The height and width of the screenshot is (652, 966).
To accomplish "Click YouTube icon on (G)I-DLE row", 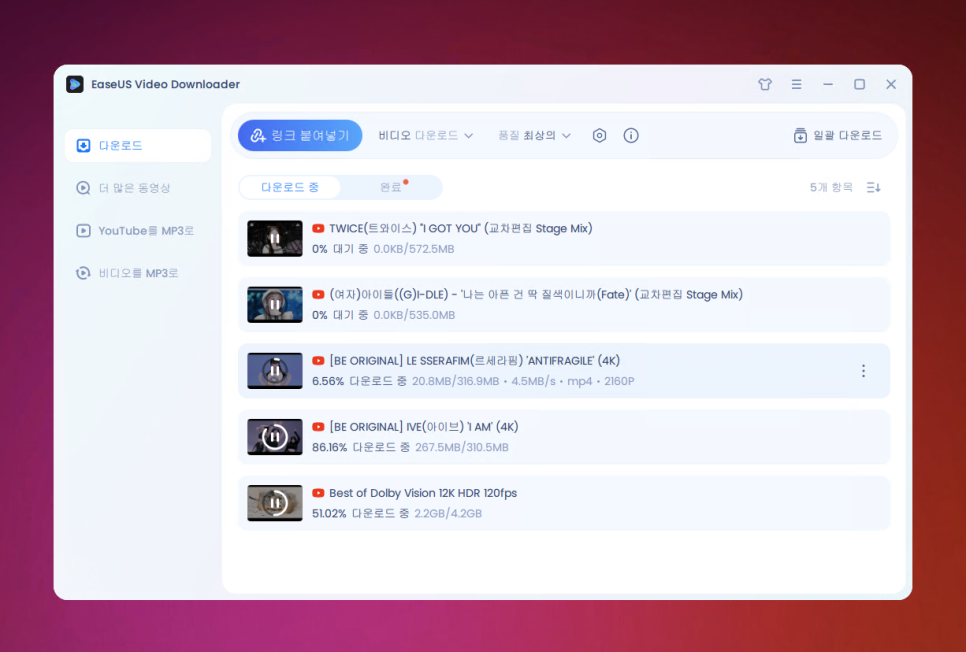I will point(318,295).
